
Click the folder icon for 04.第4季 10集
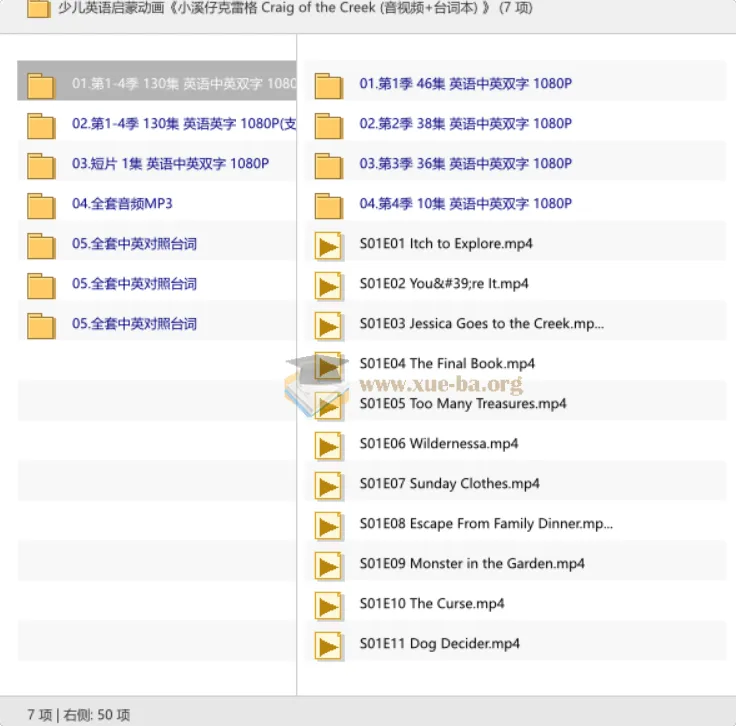[329, 206]
